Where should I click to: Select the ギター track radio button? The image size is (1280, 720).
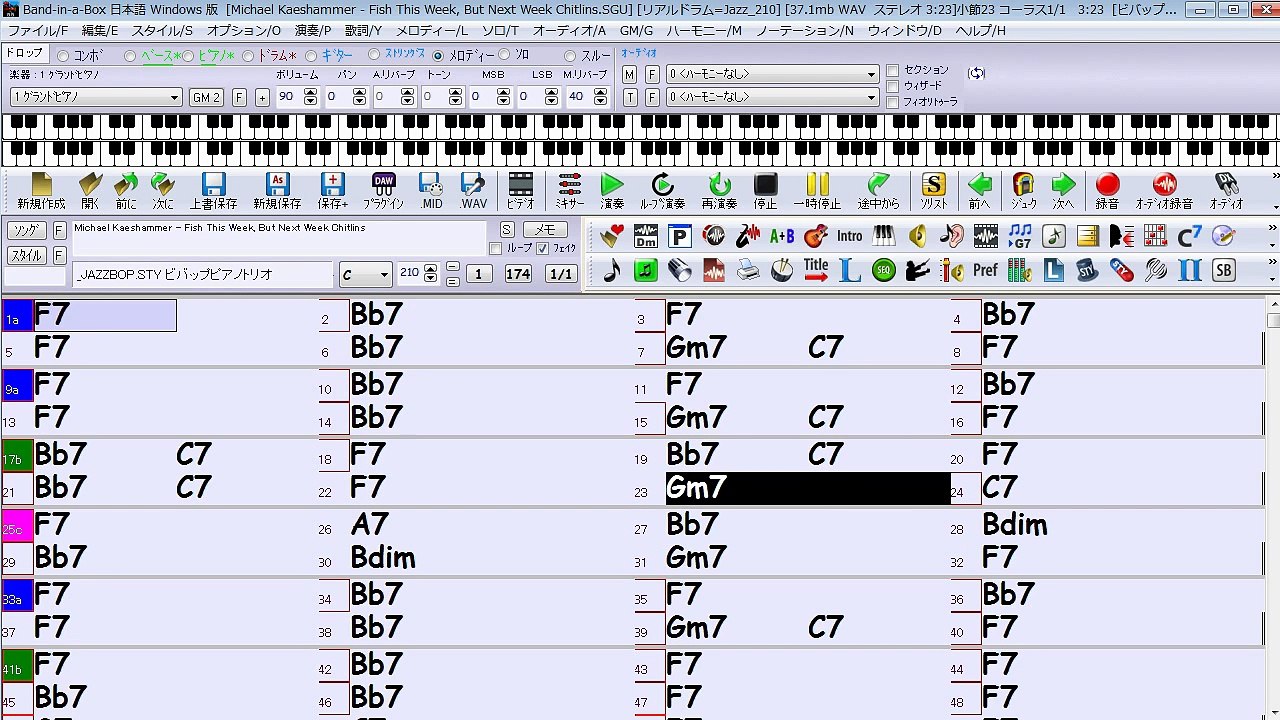point(311,56)
